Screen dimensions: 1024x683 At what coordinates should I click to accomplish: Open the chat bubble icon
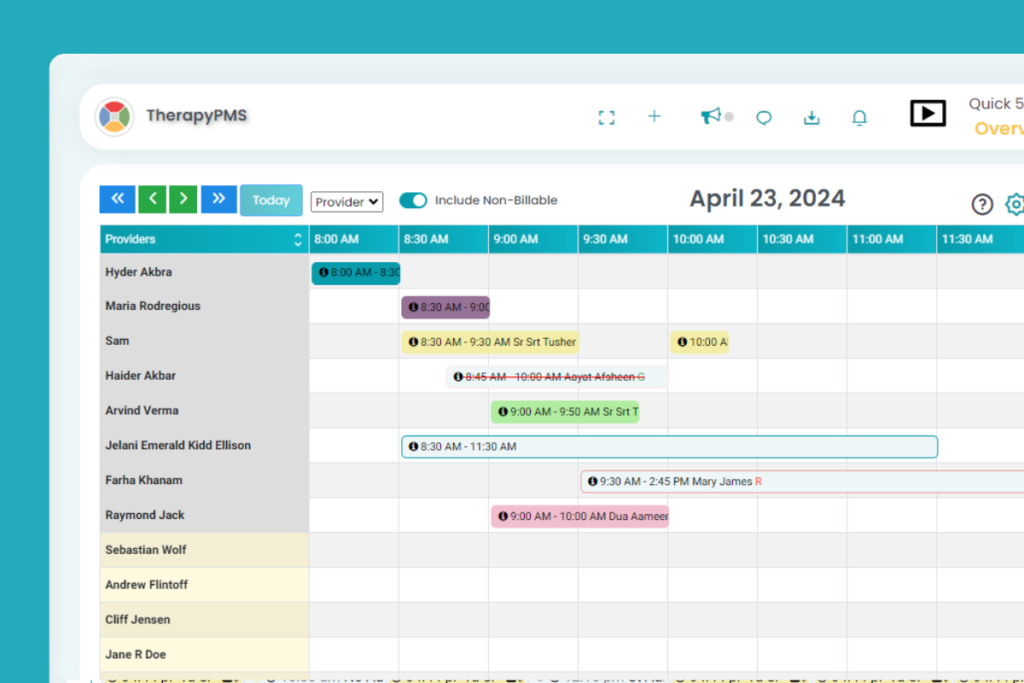(x=763, y=118)
